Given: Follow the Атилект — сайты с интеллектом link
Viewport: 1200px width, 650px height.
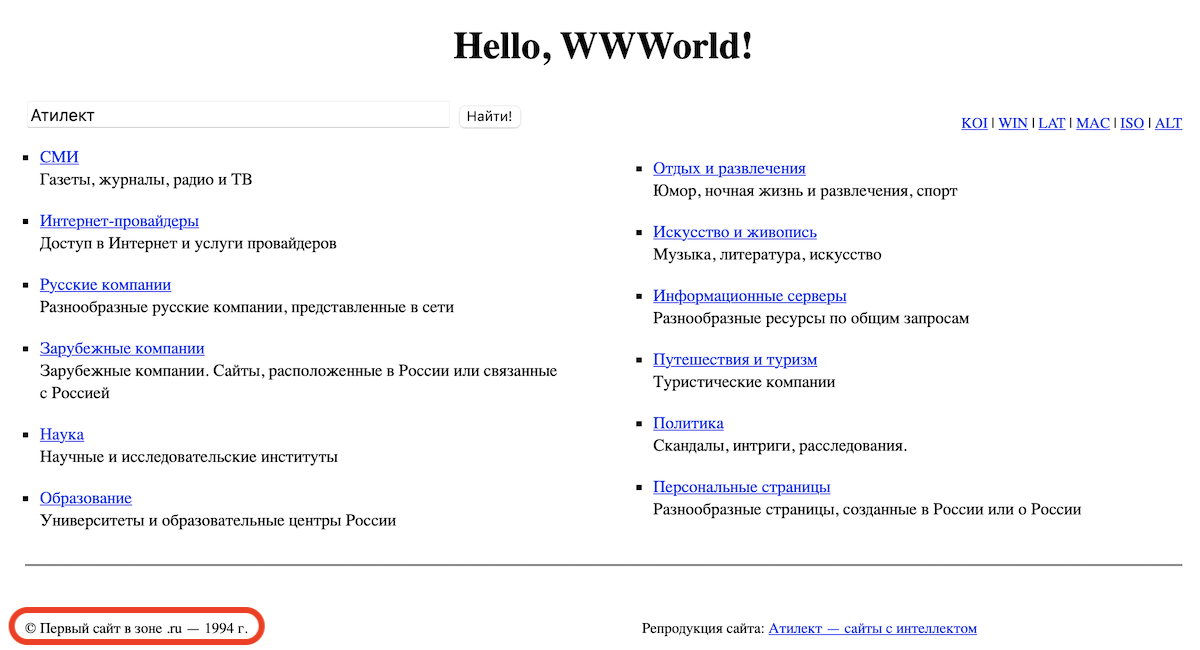Looking at the screenshot, I should click(x=872, y=628).
